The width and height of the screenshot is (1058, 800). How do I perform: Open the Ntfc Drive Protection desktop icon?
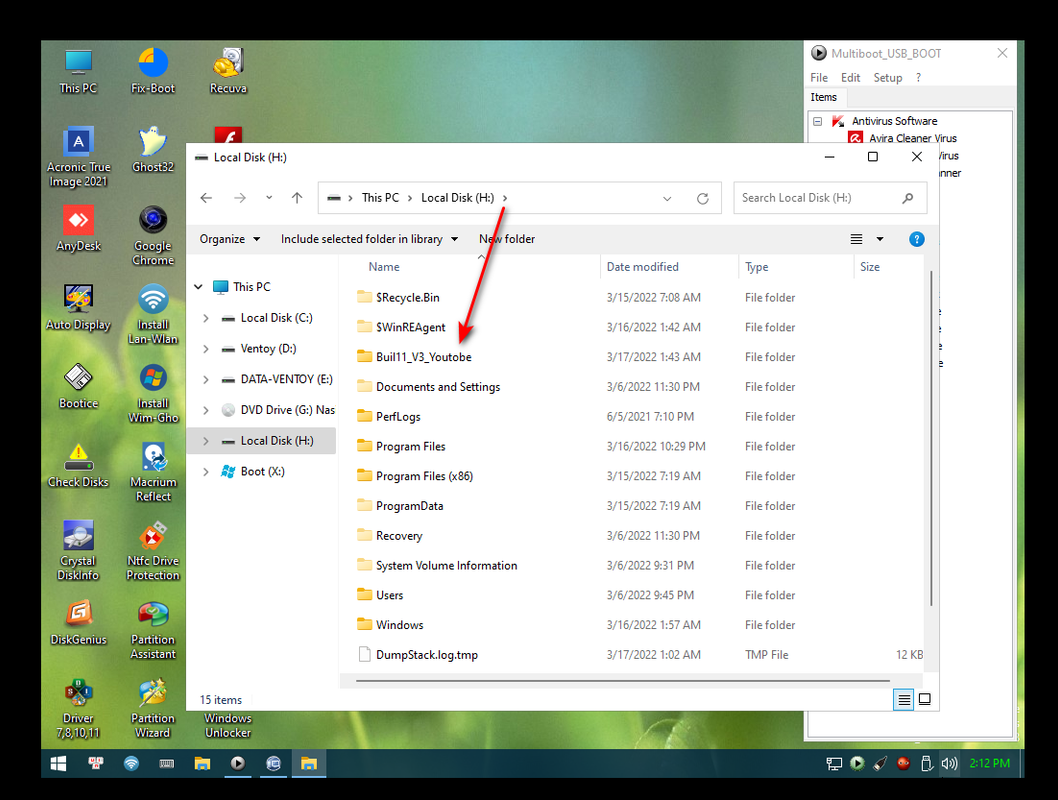coord(153,551)
